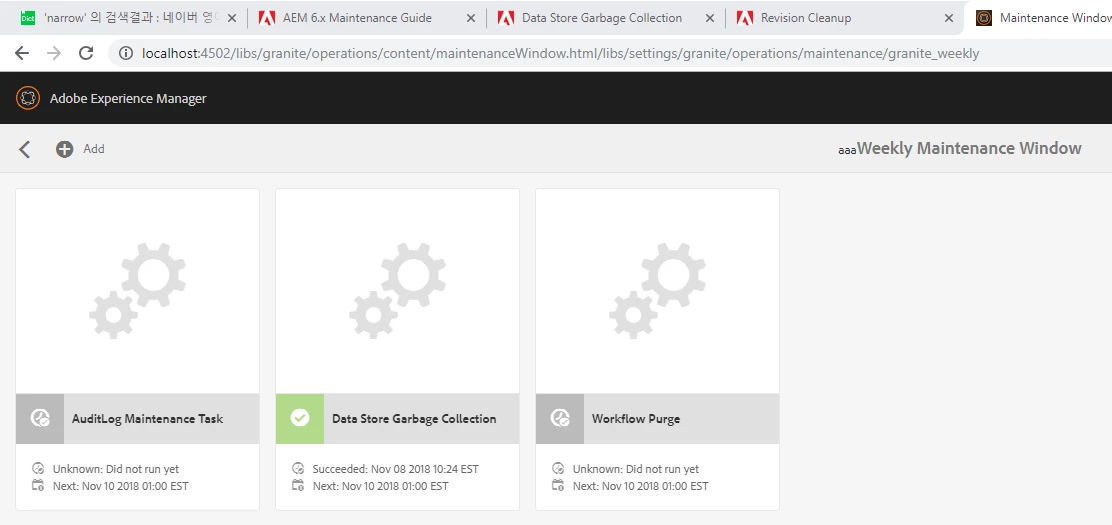Viewport: 1112px width, 525px height.
Task: Click the large gears image on AuditLog card
Action: point(138,291)
